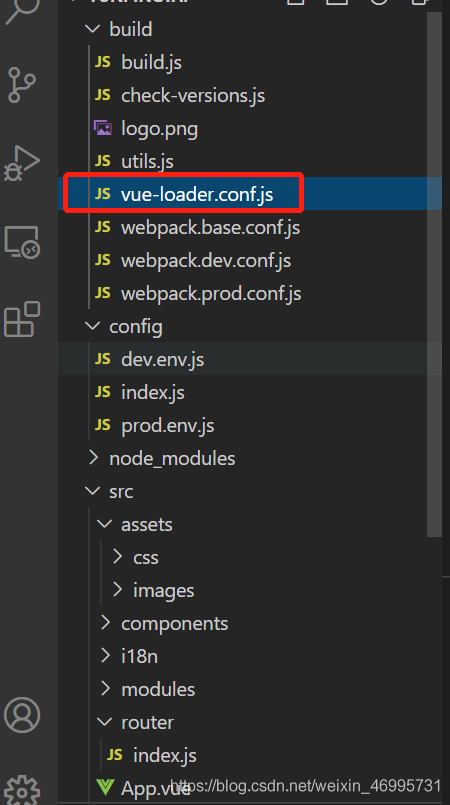Open the Run and Debug view
This screenshot has width=450, height=805.
22,163
